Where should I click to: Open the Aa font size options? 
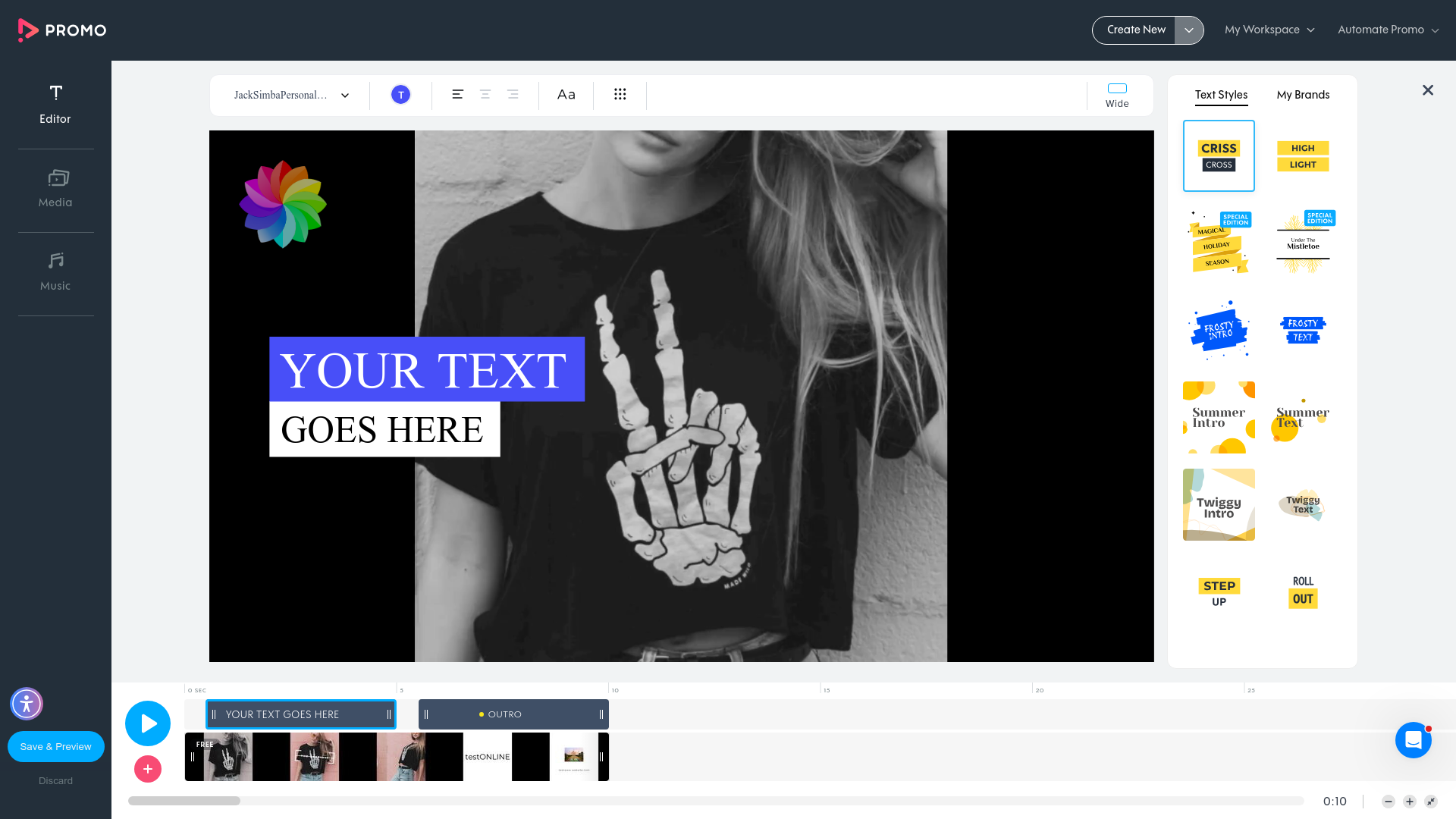click(x=566, y=94)
